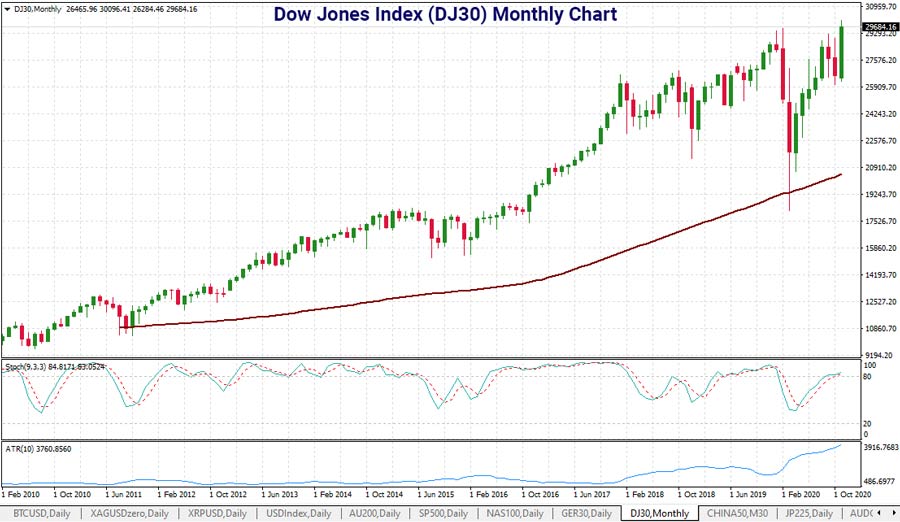The height and width of the screenshot is (522, 900).
Task: Click the 1 Feb 2010 date label
Action: click(21, 494)
